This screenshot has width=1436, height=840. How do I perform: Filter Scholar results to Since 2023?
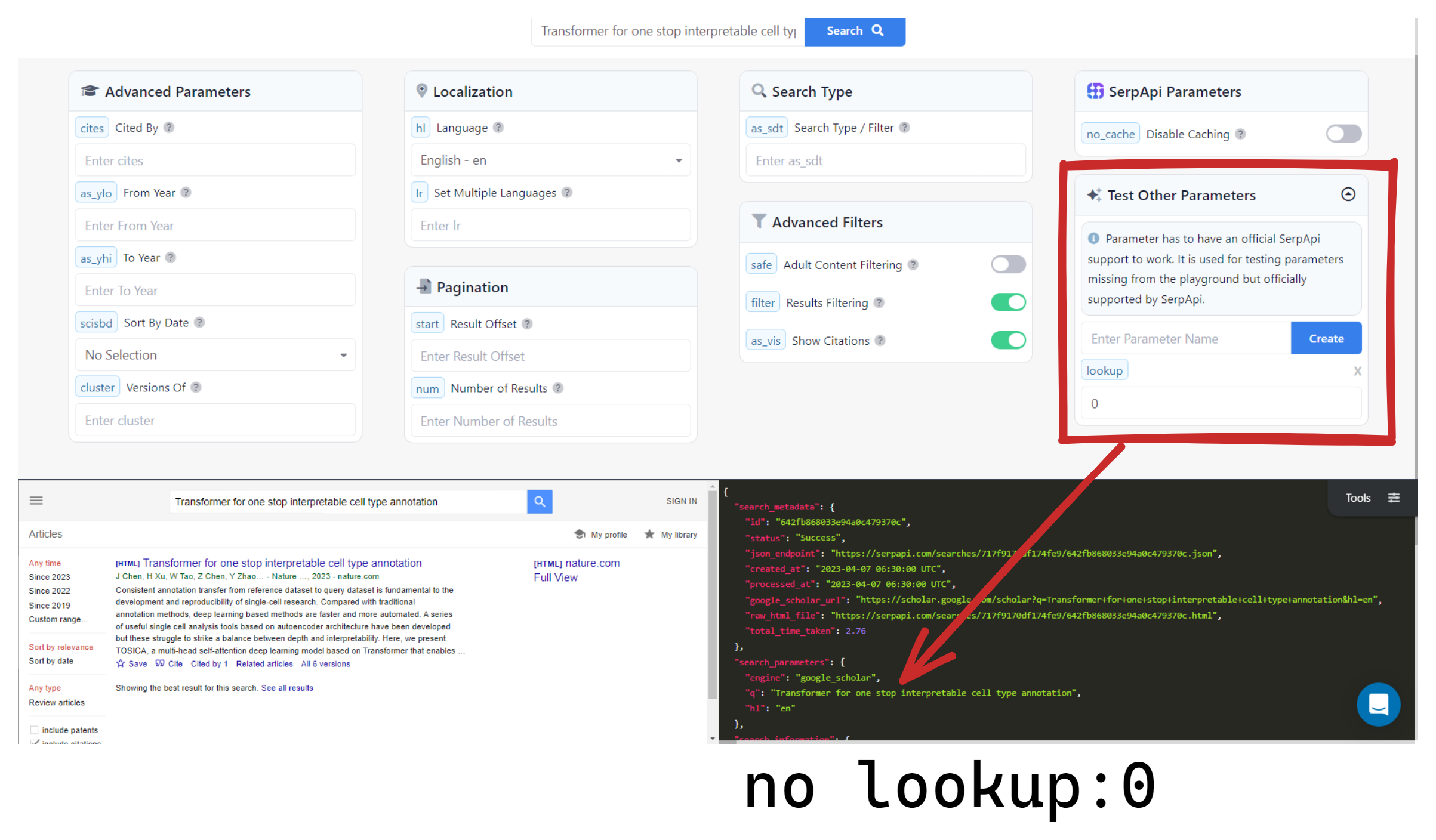tap(49, 577)
